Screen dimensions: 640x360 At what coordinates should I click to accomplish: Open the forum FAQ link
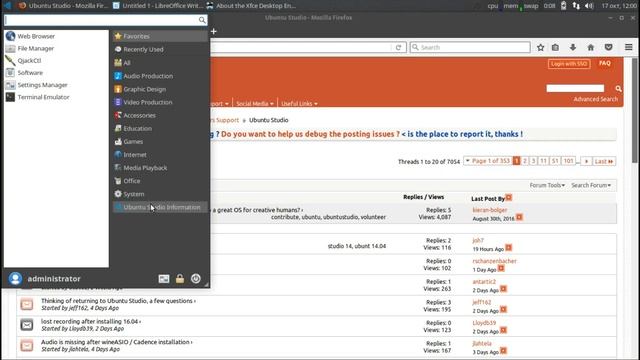pyautogui.click(x=604, y=63)
